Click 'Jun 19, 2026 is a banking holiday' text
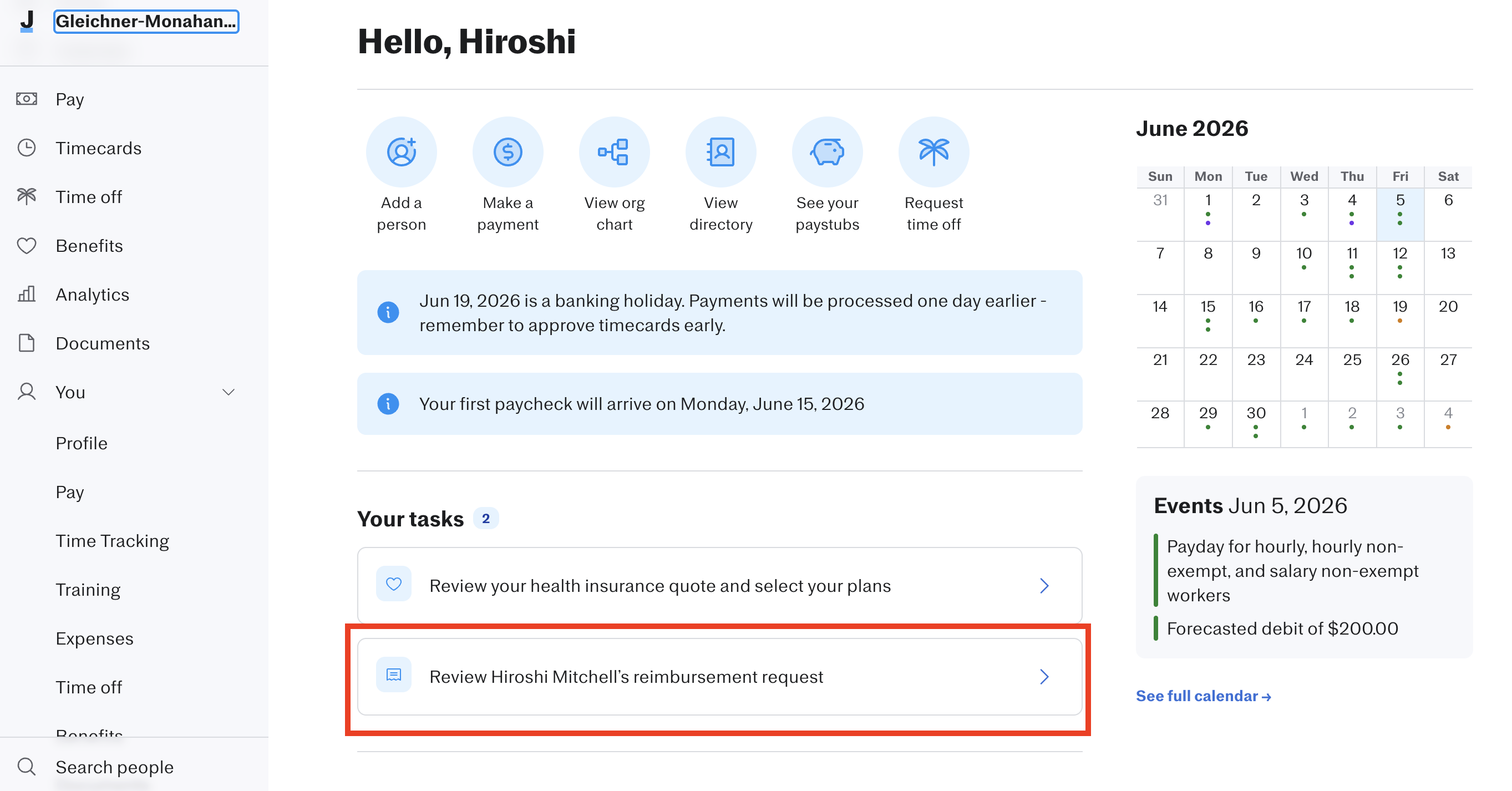The width and height of the screenshot is (1512, 791). pos(733,313)
